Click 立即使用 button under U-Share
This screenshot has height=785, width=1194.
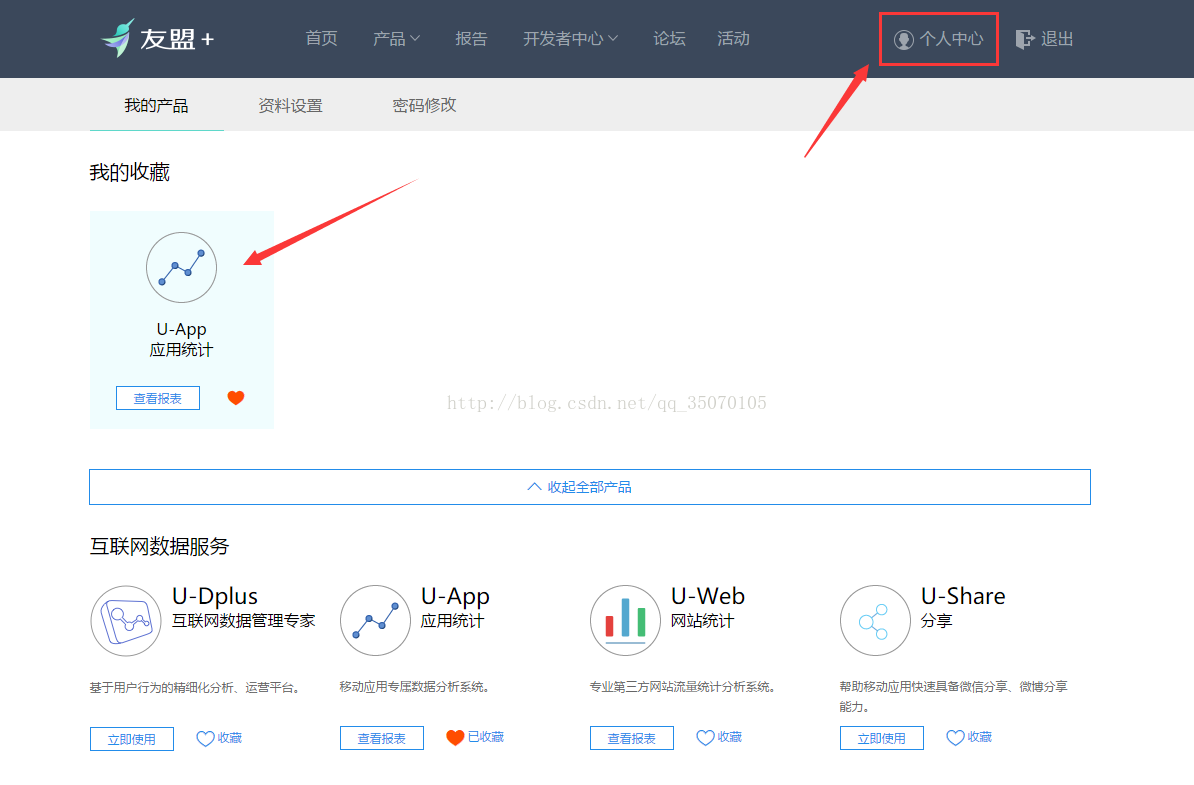881,738
